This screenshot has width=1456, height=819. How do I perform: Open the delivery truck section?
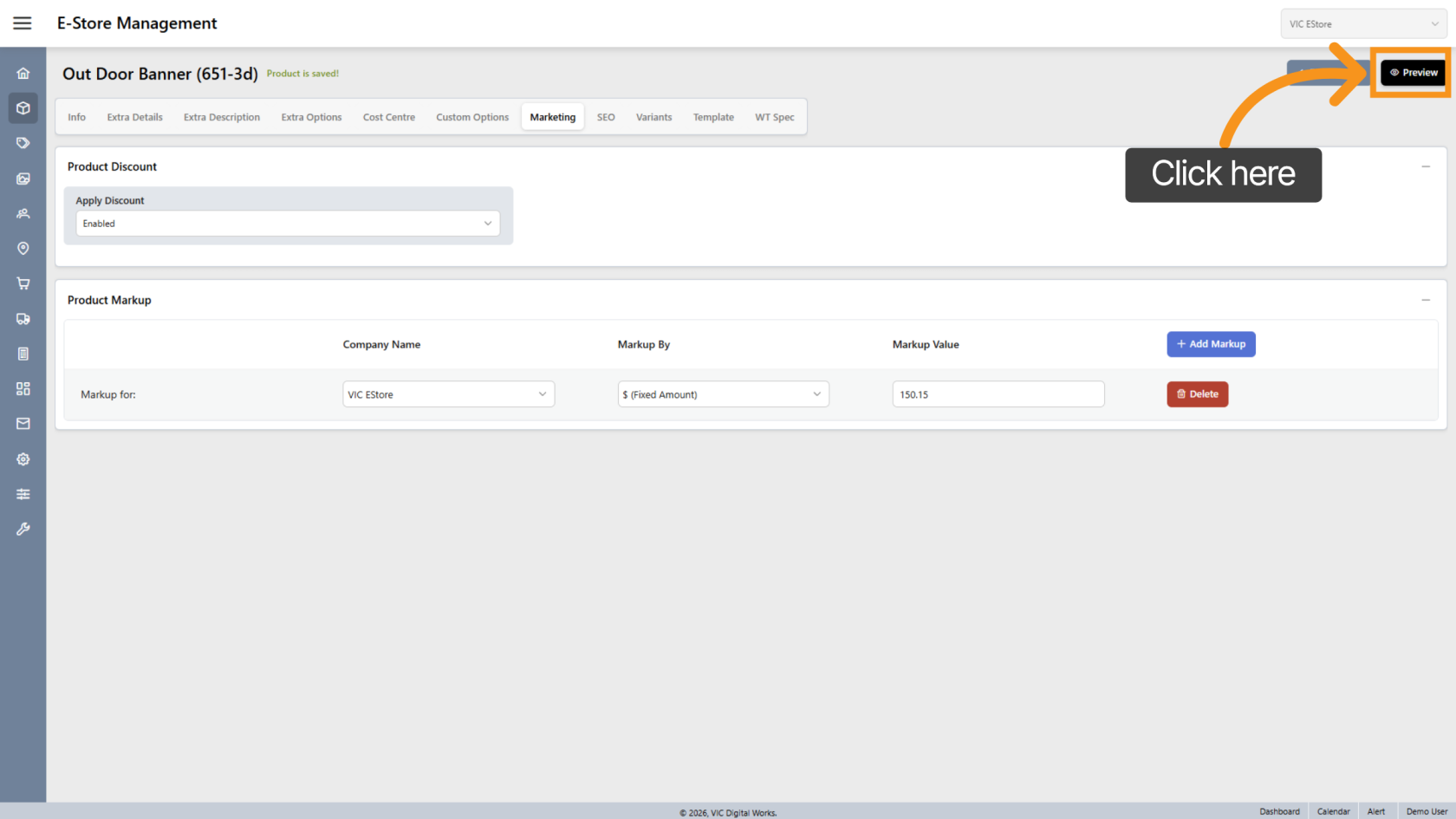tap(23, 319)
